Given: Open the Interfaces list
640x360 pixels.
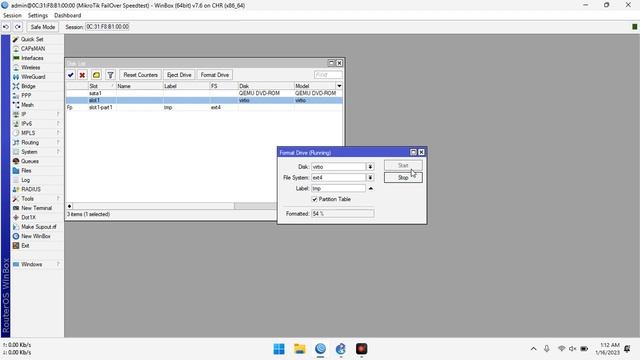Looking at the screenshot, I should (x=32, y=58).
